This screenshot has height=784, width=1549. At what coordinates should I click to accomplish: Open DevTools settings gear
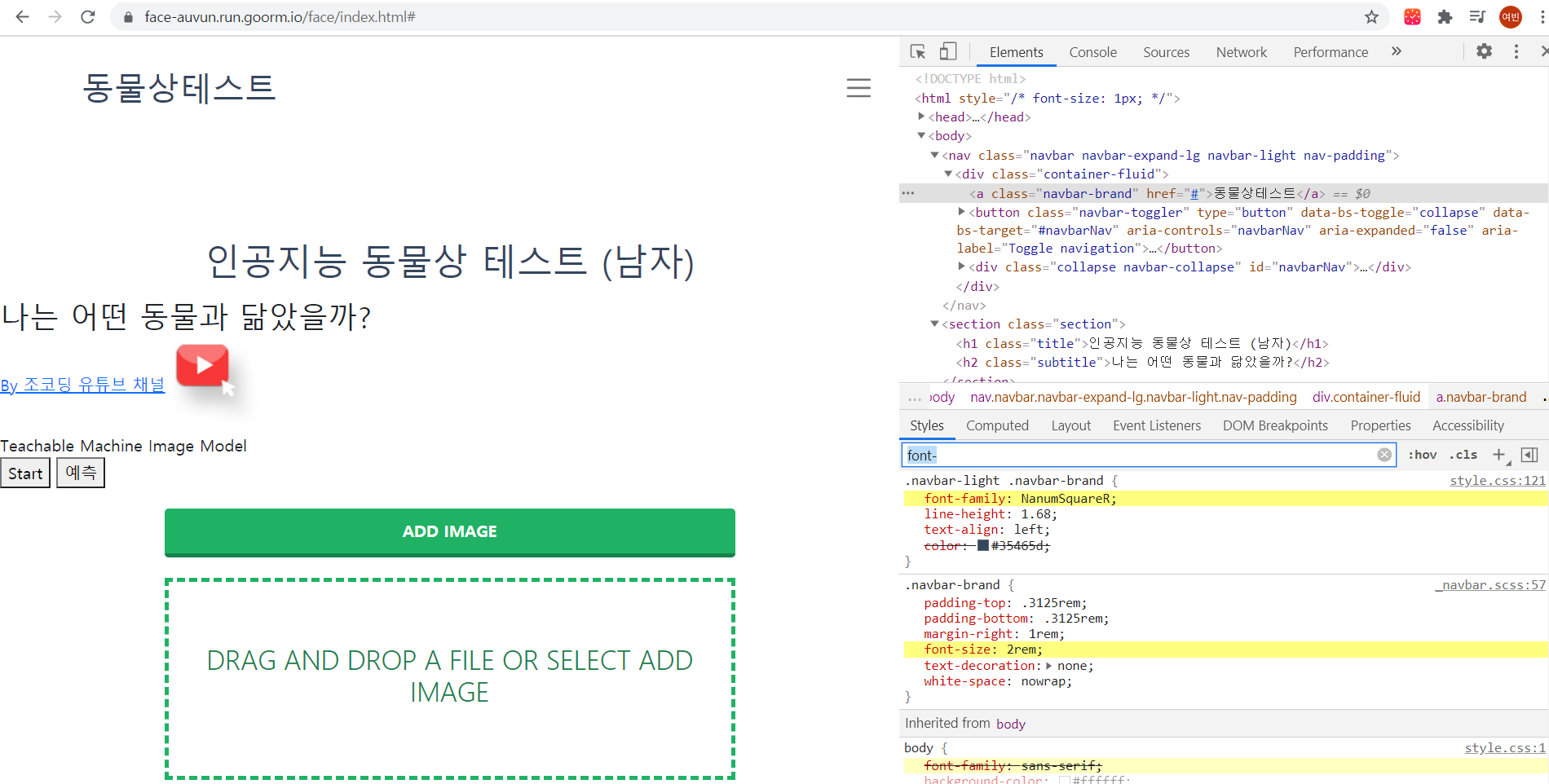[1484, 51]
